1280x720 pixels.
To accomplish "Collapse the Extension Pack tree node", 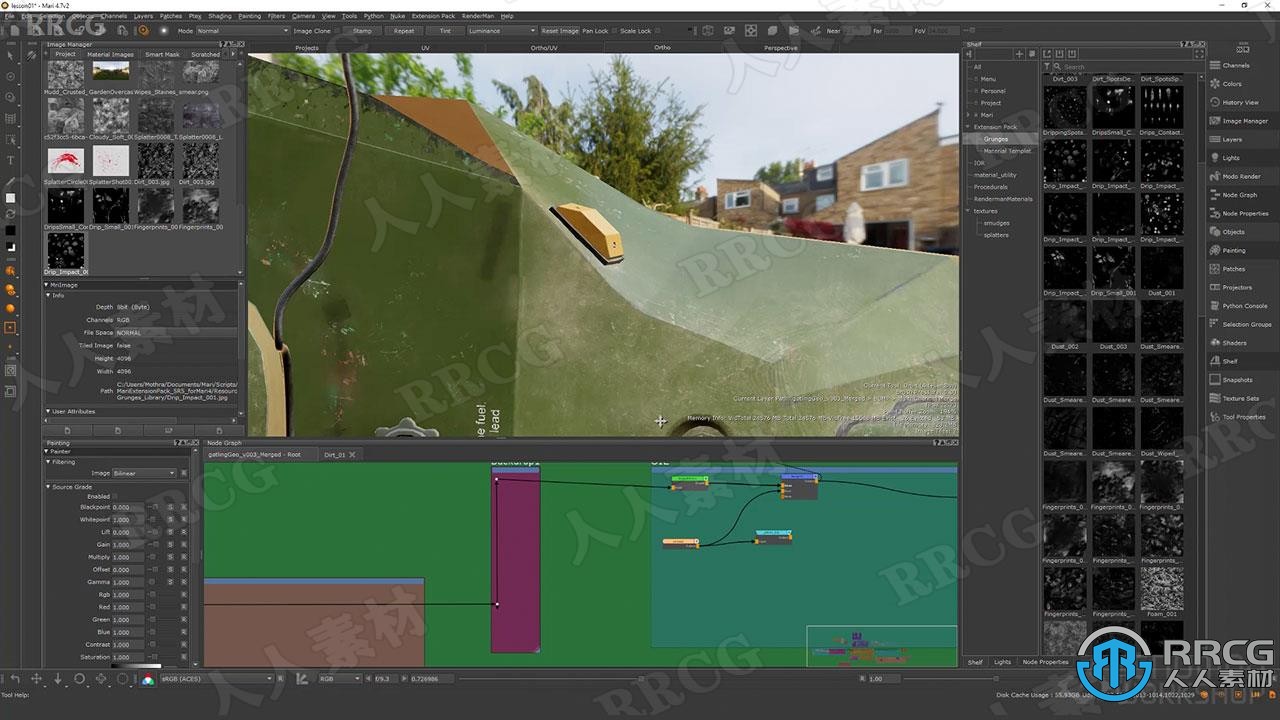I will pos(968,127).
